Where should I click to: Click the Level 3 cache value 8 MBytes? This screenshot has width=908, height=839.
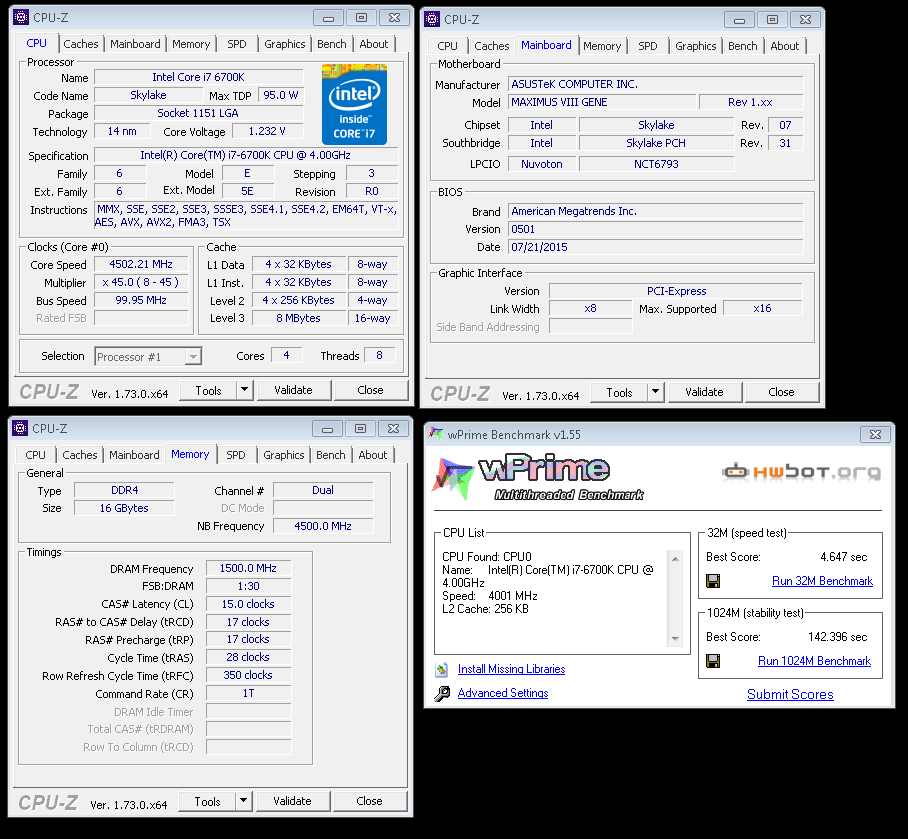coord(298,318)
